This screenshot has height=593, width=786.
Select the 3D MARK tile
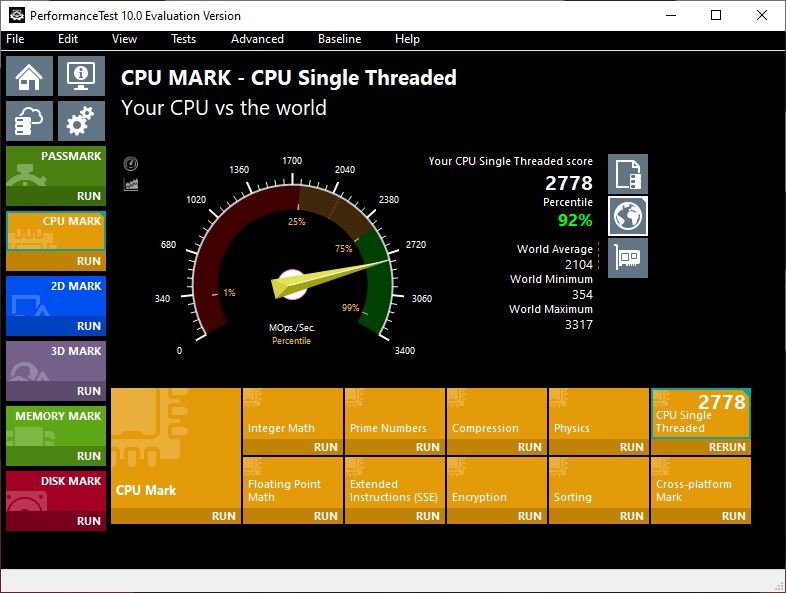coord(56,361)
